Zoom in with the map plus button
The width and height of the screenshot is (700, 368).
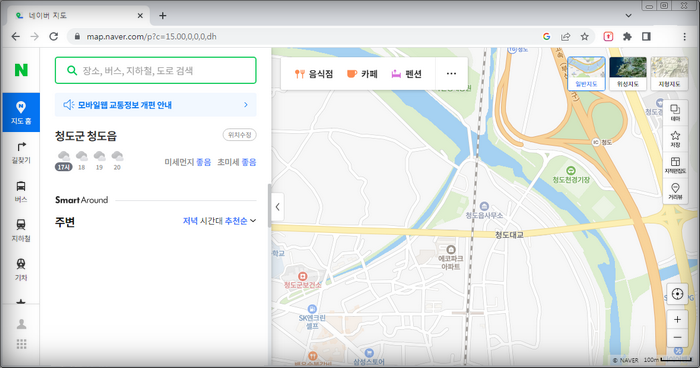(677, 319)
